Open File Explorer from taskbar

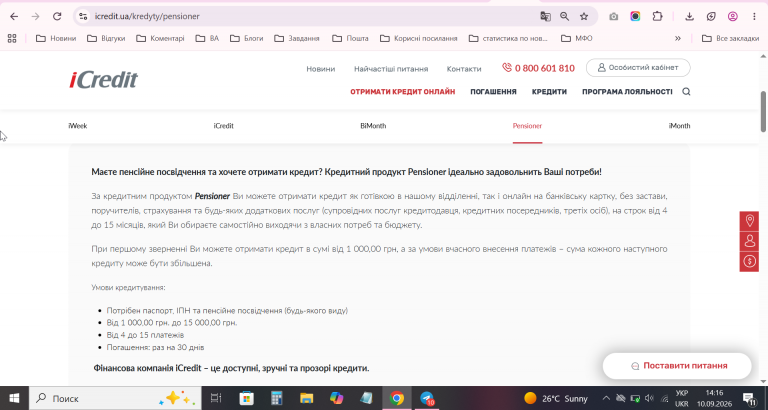tap(307, 398)
